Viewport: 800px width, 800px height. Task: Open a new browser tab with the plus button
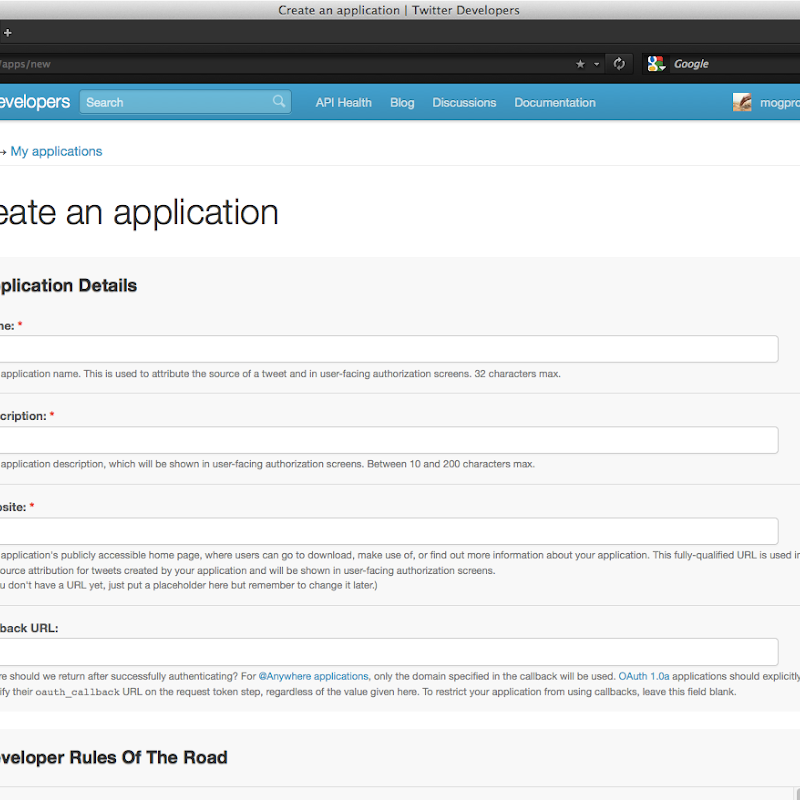(7, 33)
